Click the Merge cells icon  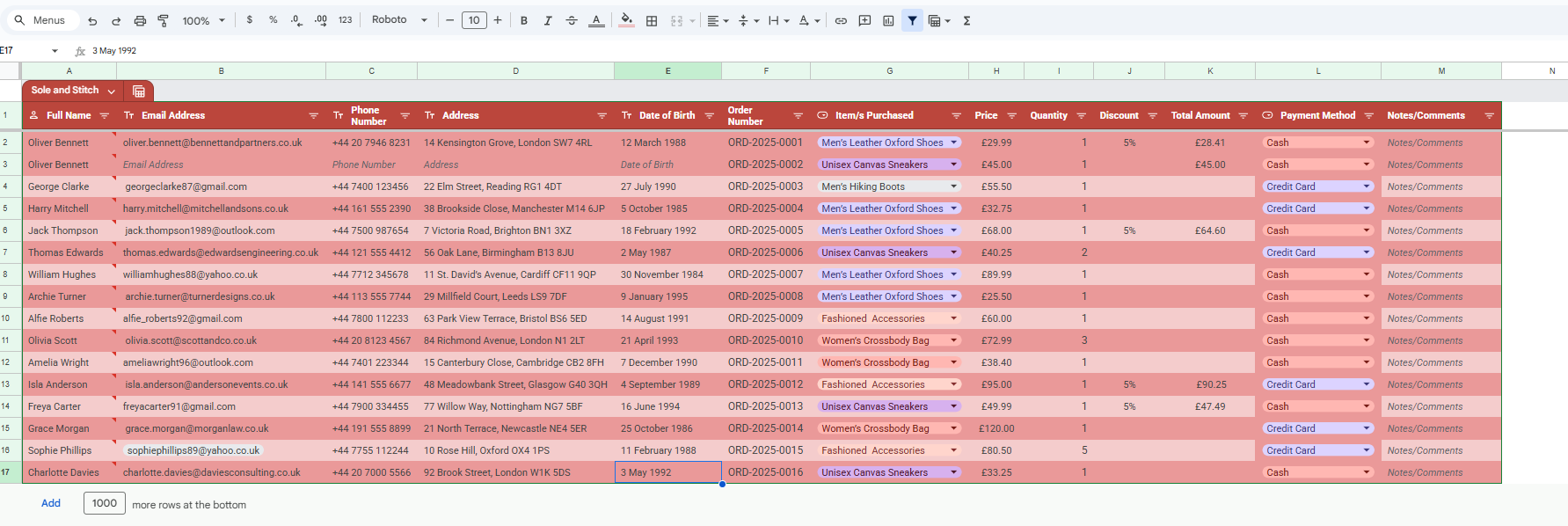point(676,20)
